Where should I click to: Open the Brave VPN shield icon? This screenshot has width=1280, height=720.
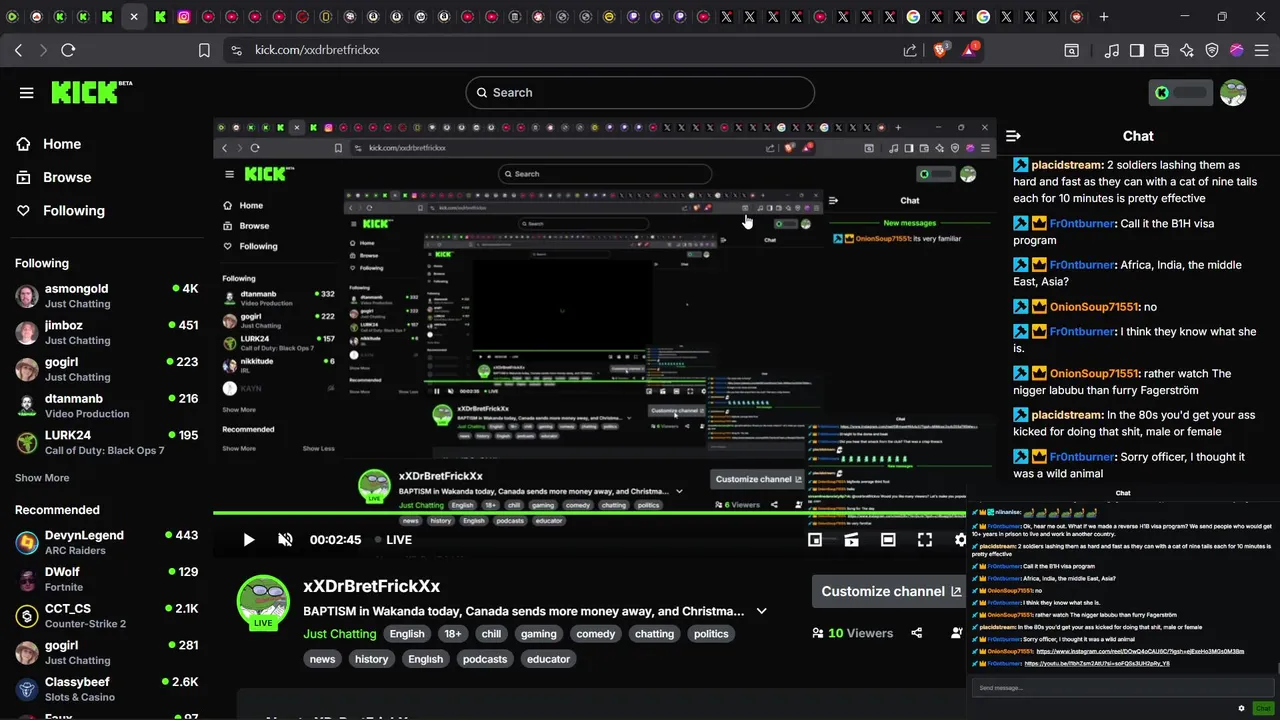pyautogui.click(x=1212, y=50)
